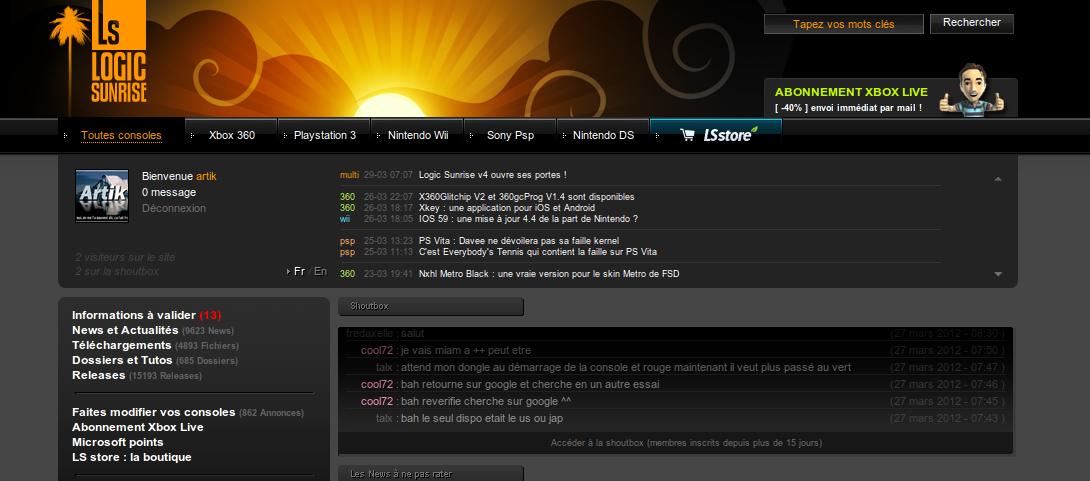Image resolution: width=1090 pixels, height=481 pixels.
Task: Select the Sony Psp tab
Action: pos(510,135)
